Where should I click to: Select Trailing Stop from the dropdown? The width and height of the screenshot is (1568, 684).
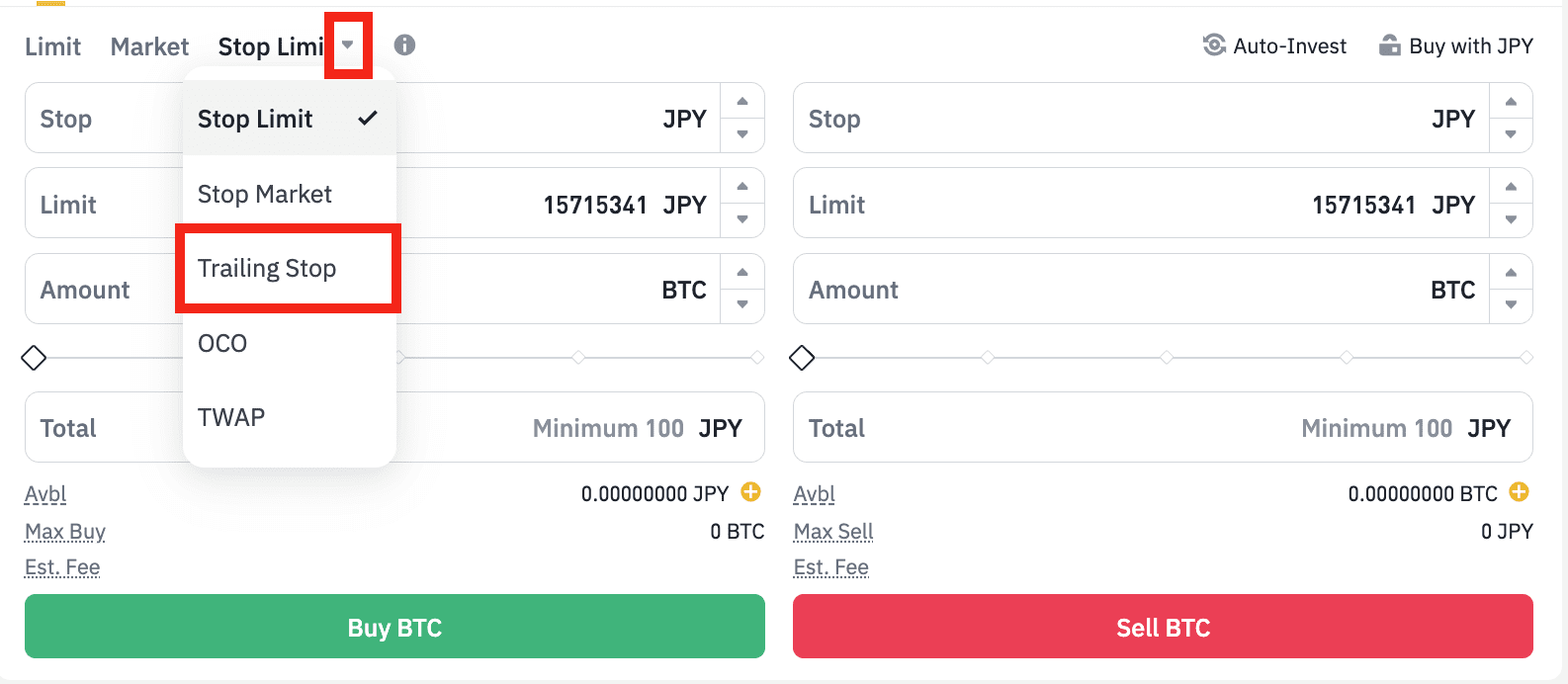(x=267, y=269)
